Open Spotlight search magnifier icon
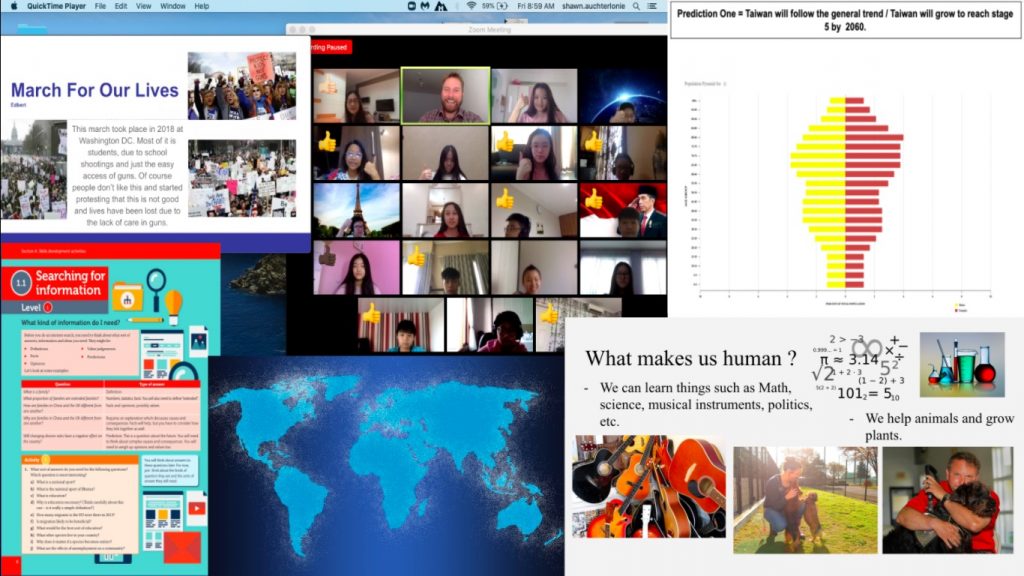 (x=636, y=6)
